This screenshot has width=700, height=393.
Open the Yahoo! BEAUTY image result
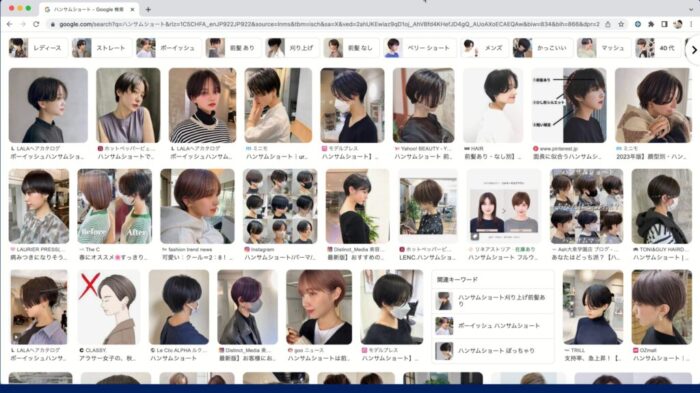[x=423, y=105]
